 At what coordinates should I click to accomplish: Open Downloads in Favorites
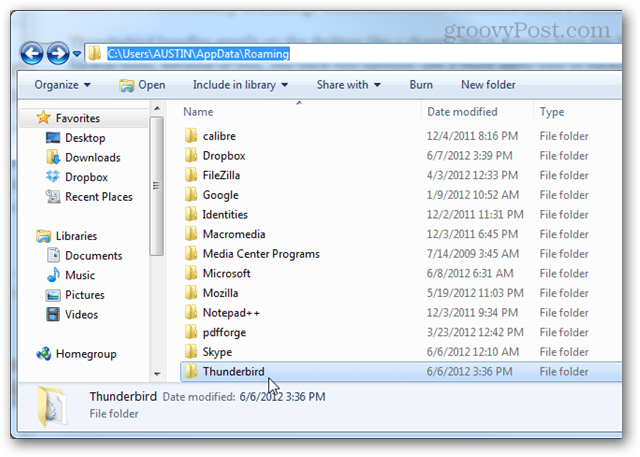93,158
